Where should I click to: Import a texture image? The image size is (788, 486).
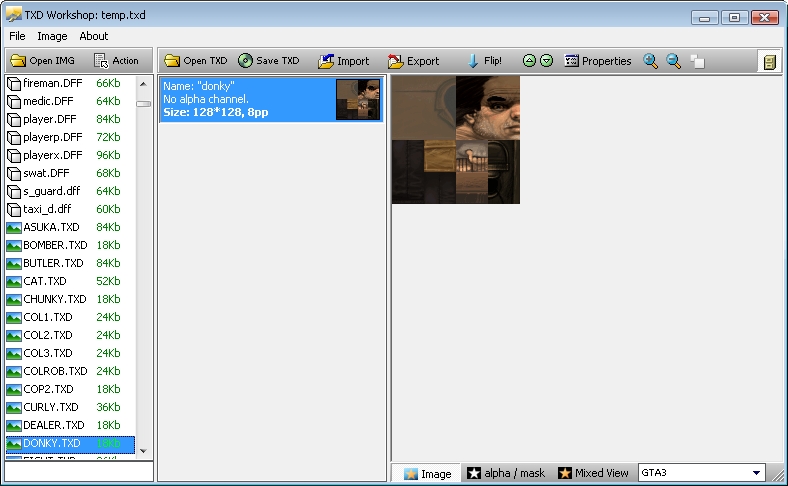(344, 61)
